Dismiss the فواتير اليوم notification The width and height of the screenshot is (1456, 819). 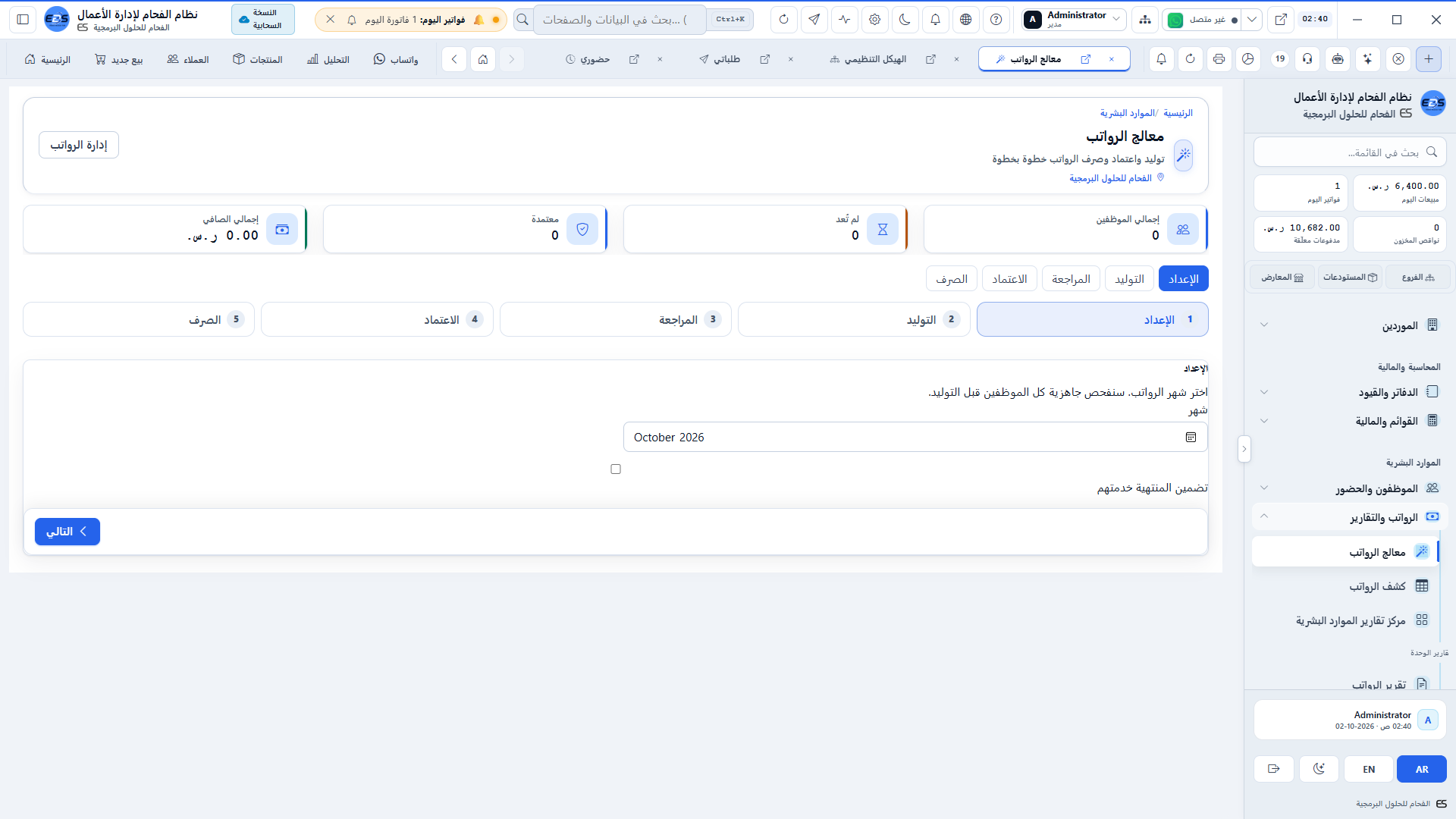pyautogui.click(x=331, y=20)
